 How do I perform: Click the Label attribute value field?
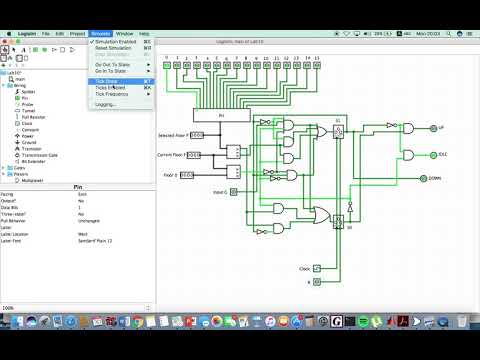click(116, 228)
